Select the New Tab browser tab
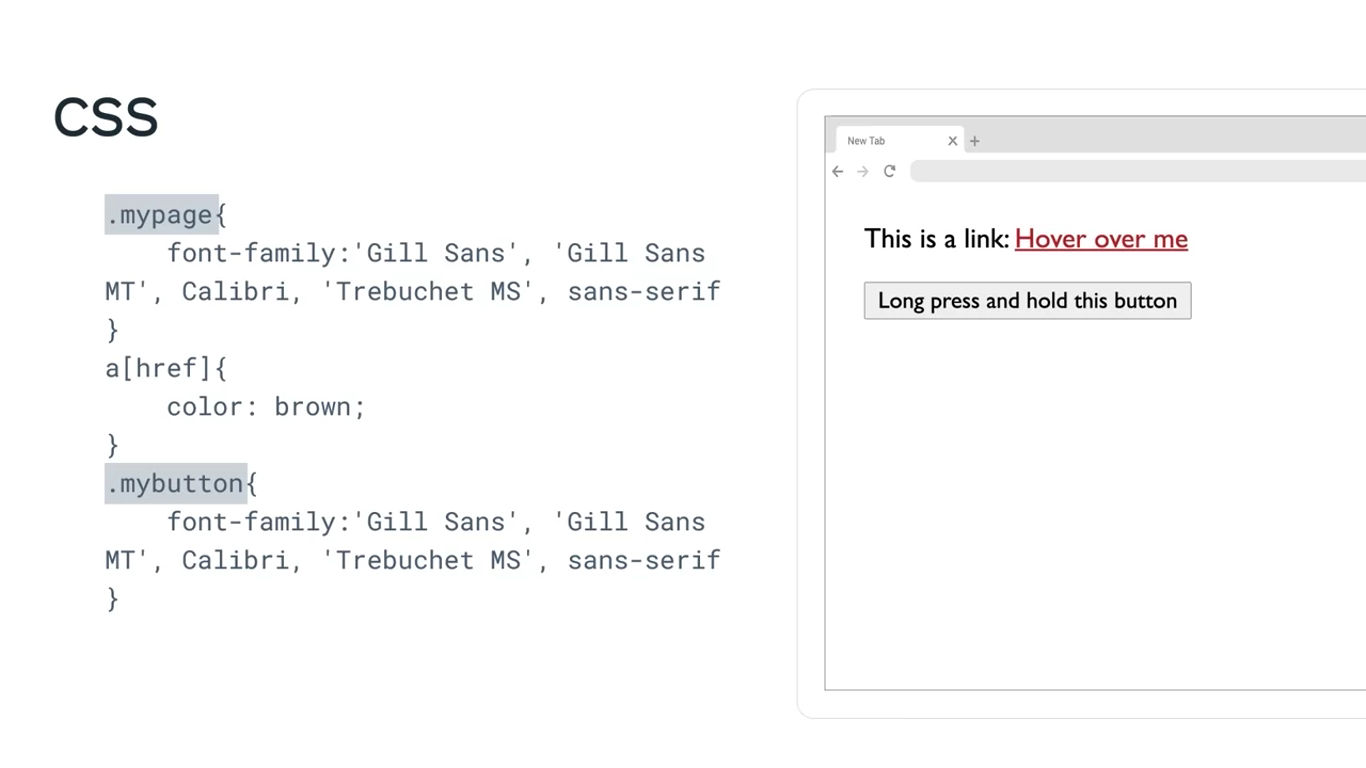1366x768 pixels. point(880,141)
